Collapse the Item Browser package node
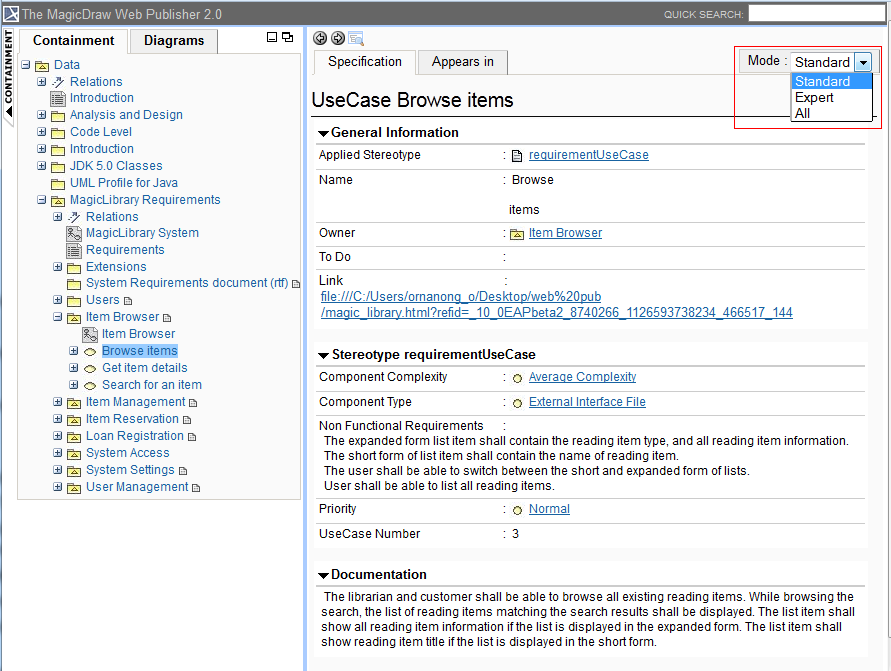The height and width of the screenshot is (671, 891). 58,317
